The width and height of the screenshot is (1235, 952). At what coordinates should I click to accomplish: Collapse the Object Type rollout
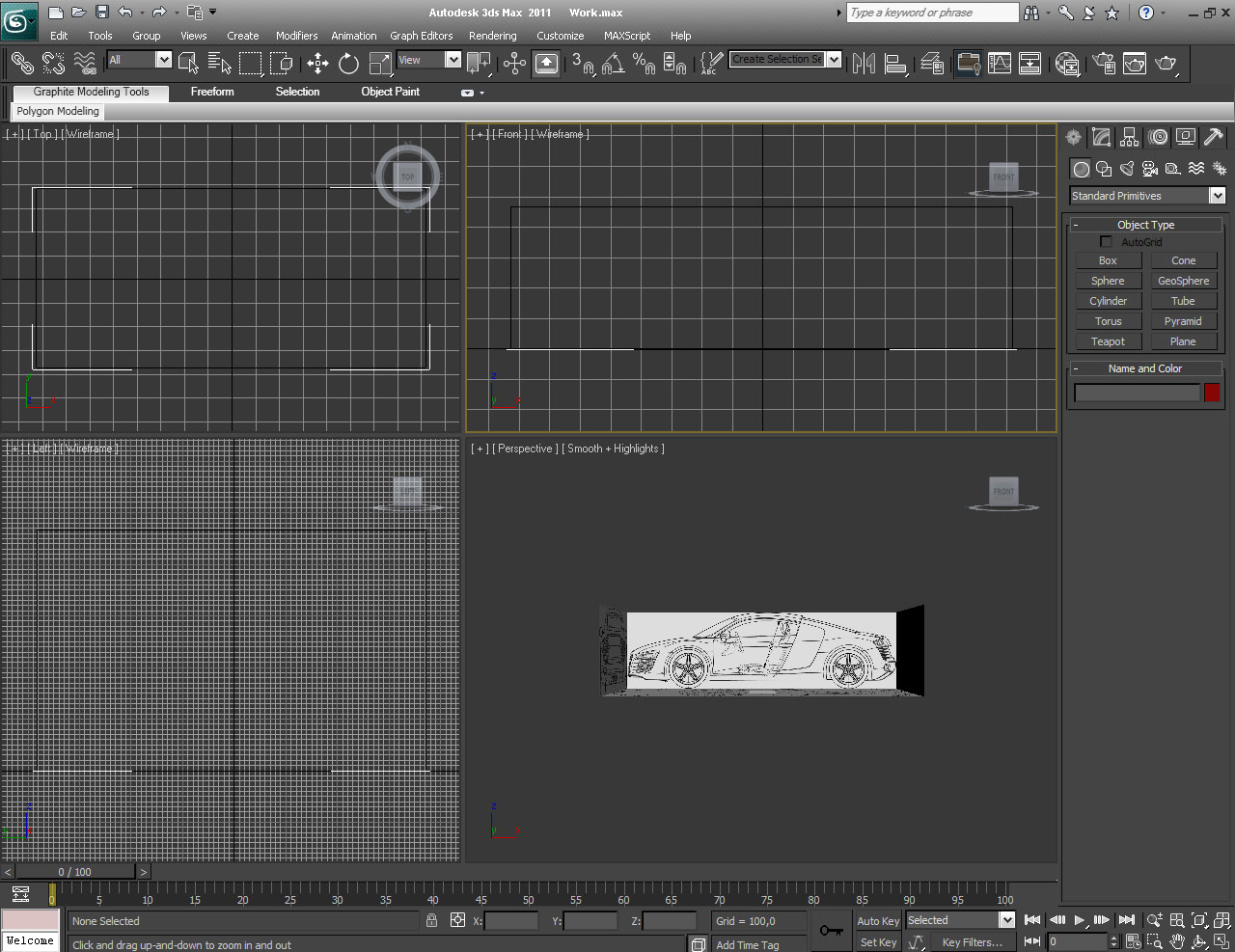(1145, 225)
